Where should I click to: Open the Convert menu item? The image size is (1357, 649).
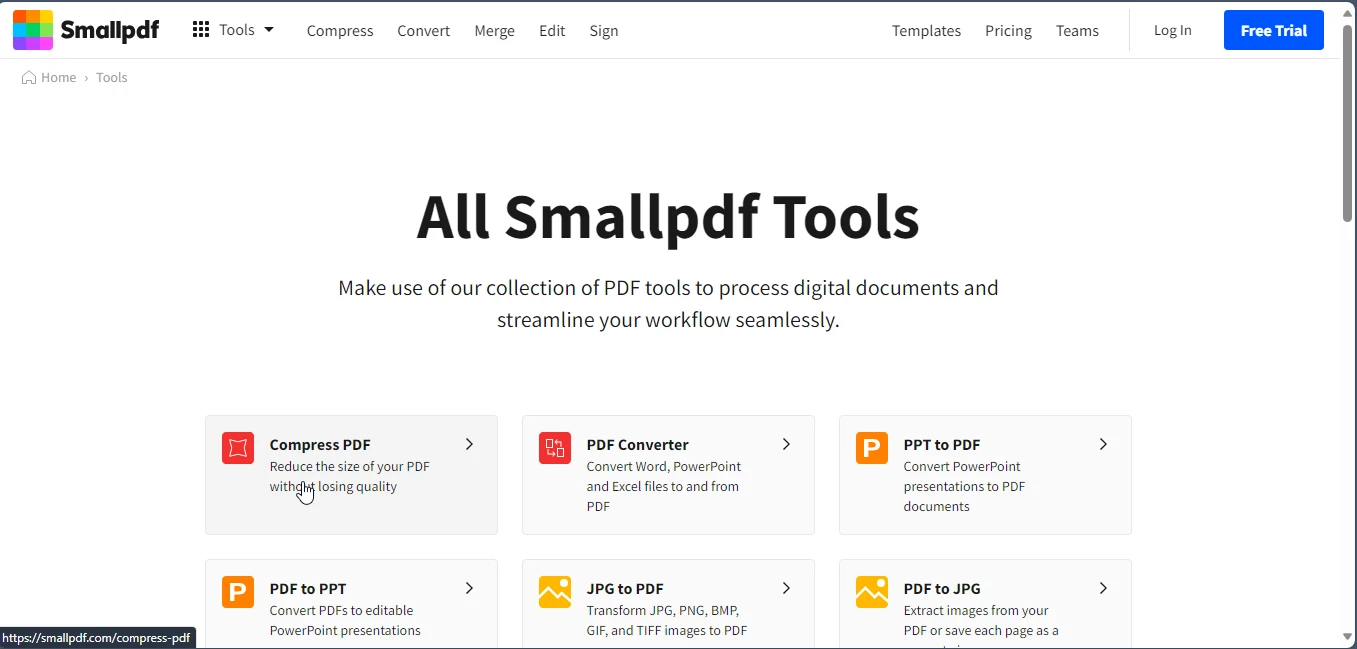tap(424, 31)
